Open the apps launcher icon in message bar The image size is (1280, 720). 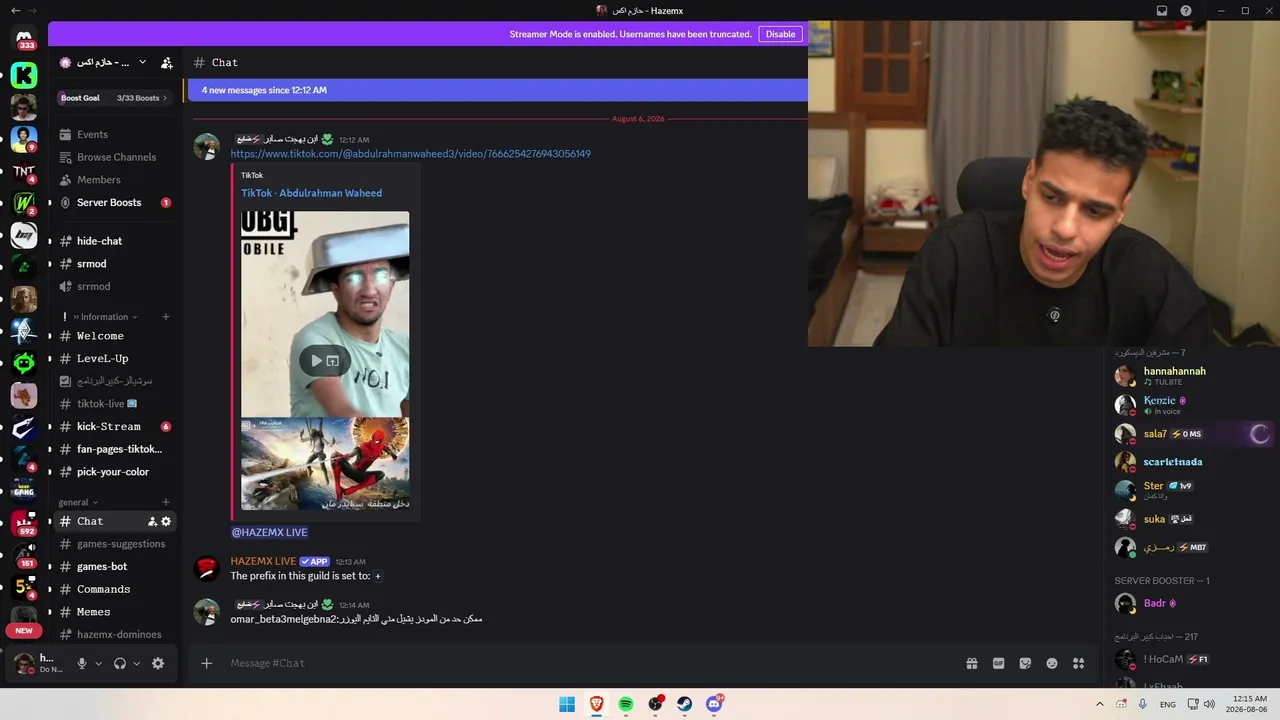pyautogui.click(x=1078, y=663)
